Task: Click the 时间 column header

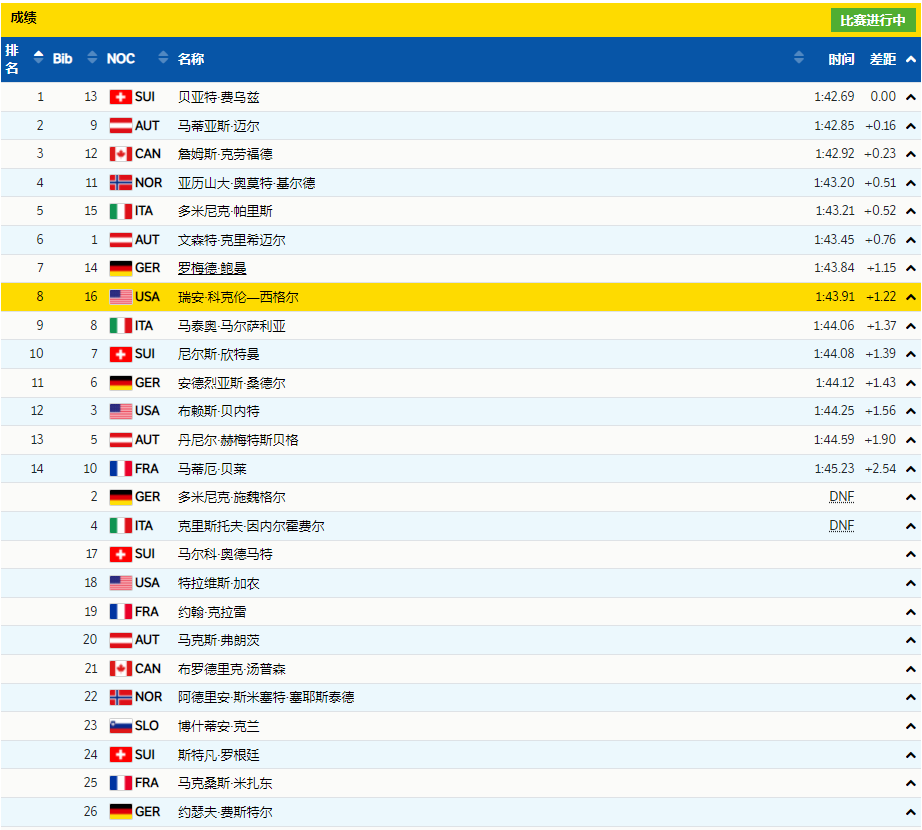Action: click(x=841, y=59)
